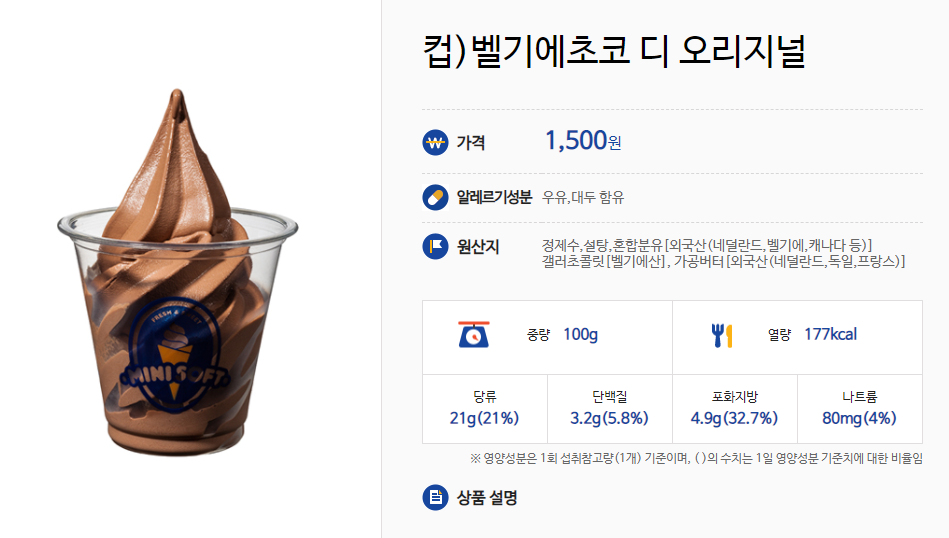Click the Mini Soft logo on cup
The image size is (949, 538).
[174, 356]
